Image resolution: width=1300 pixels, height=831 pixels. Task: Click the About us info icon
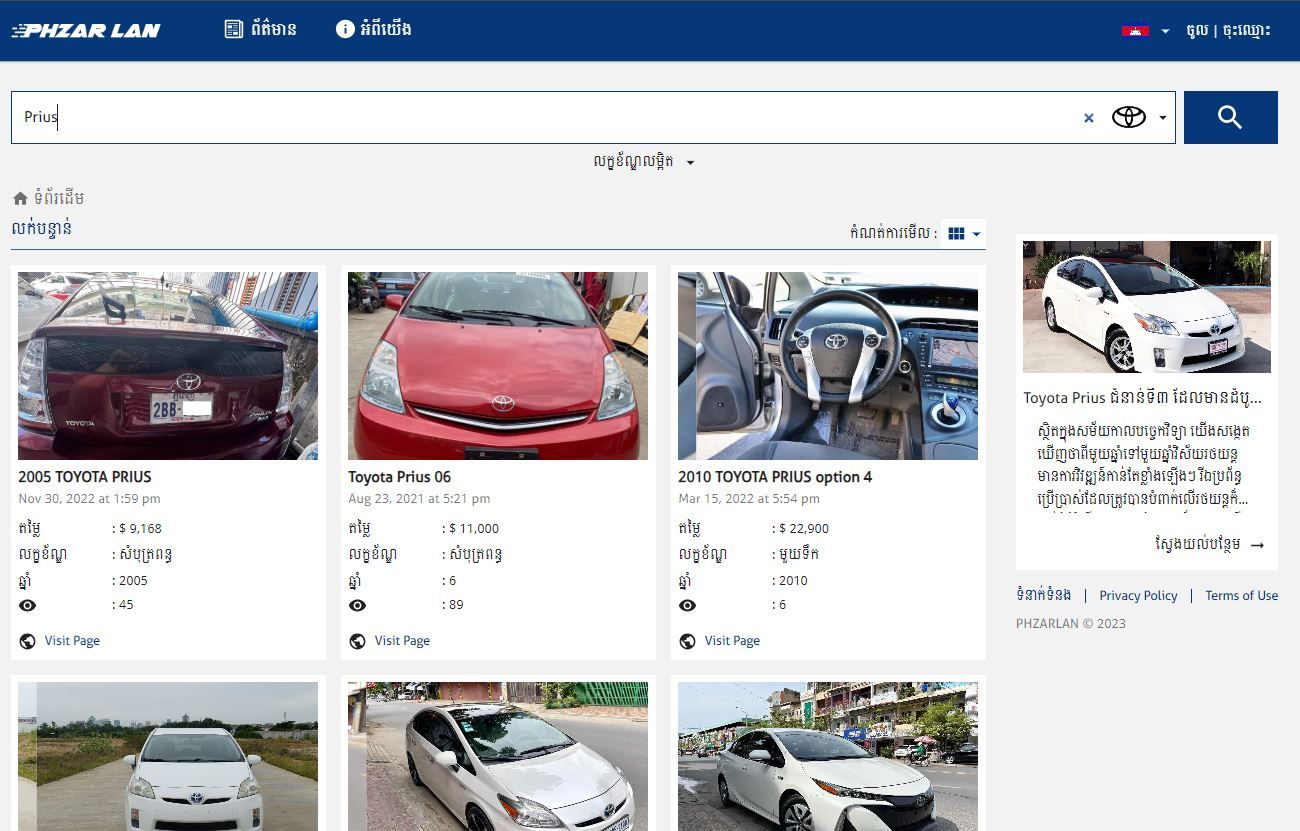point(345,29)
